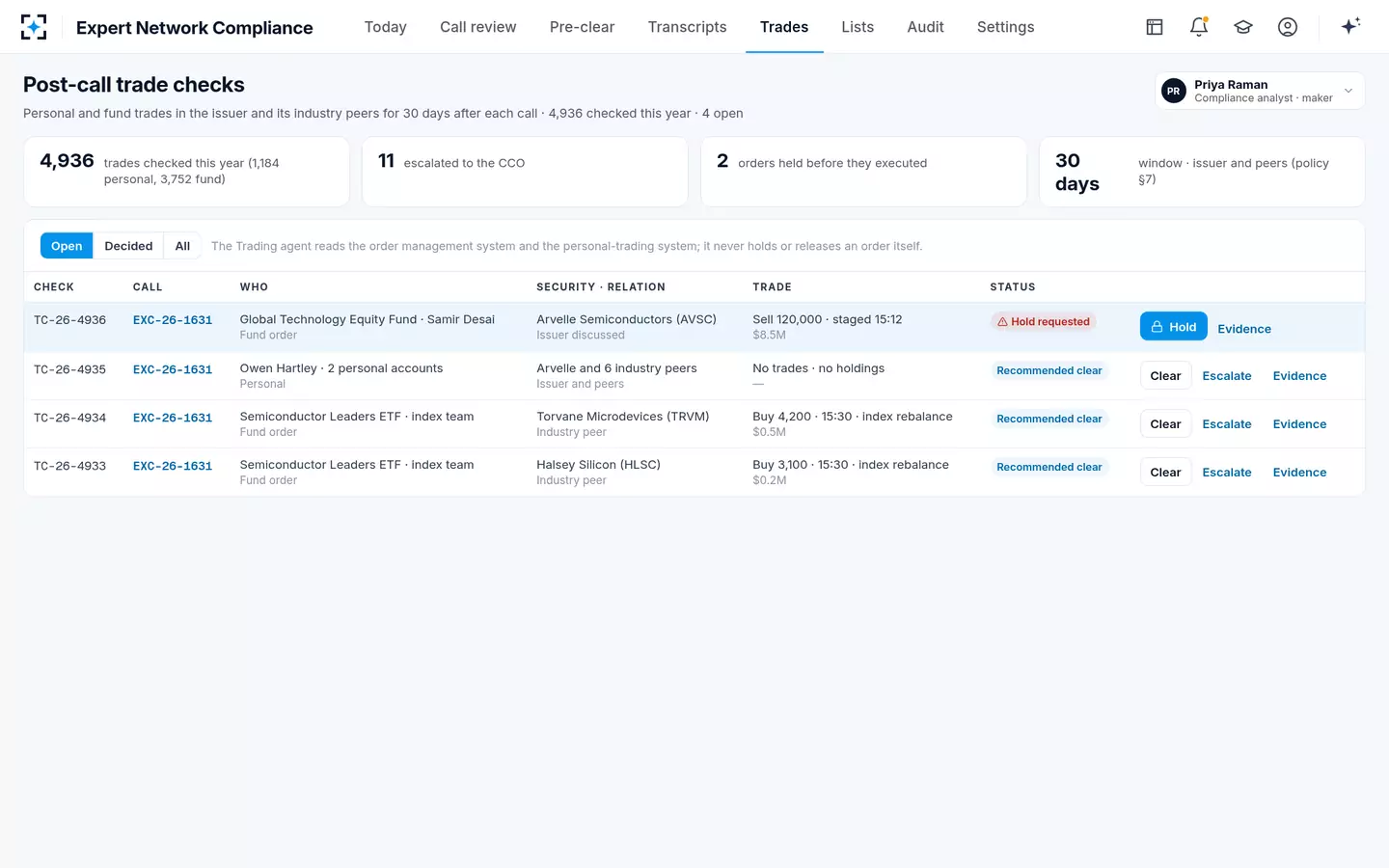Open the Call review tab
The width and height of the screenshot is (1389, 868).
pos(478,27)
